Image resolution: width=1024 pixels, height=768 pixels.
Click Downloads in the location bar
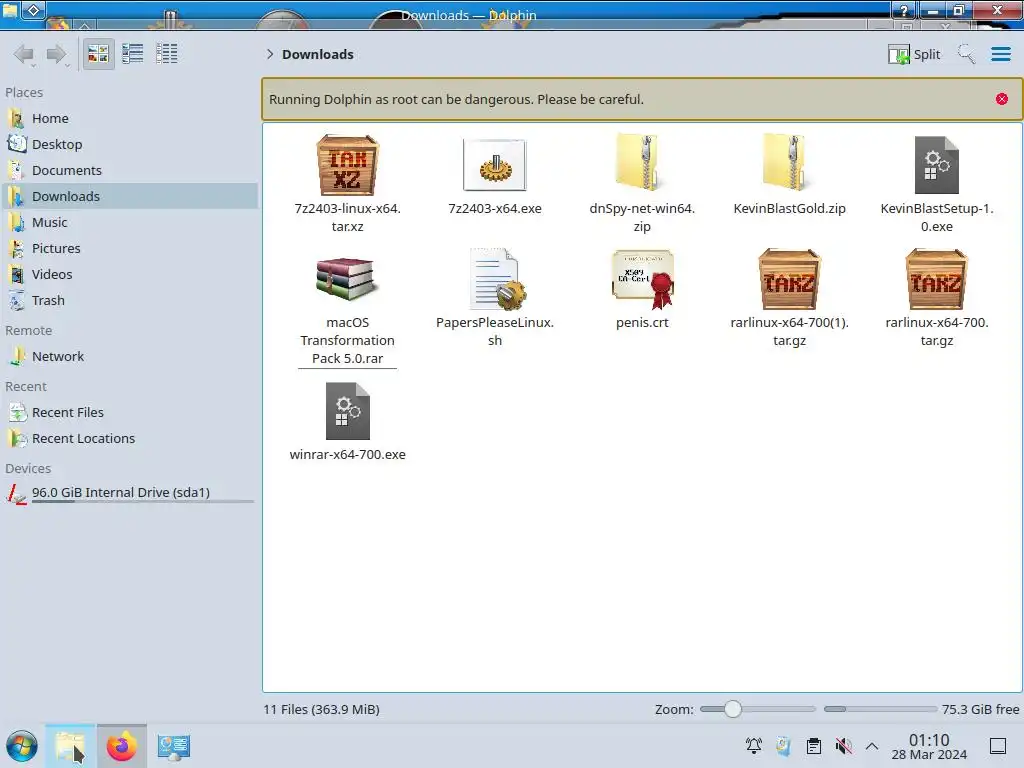tap(317, 54)
